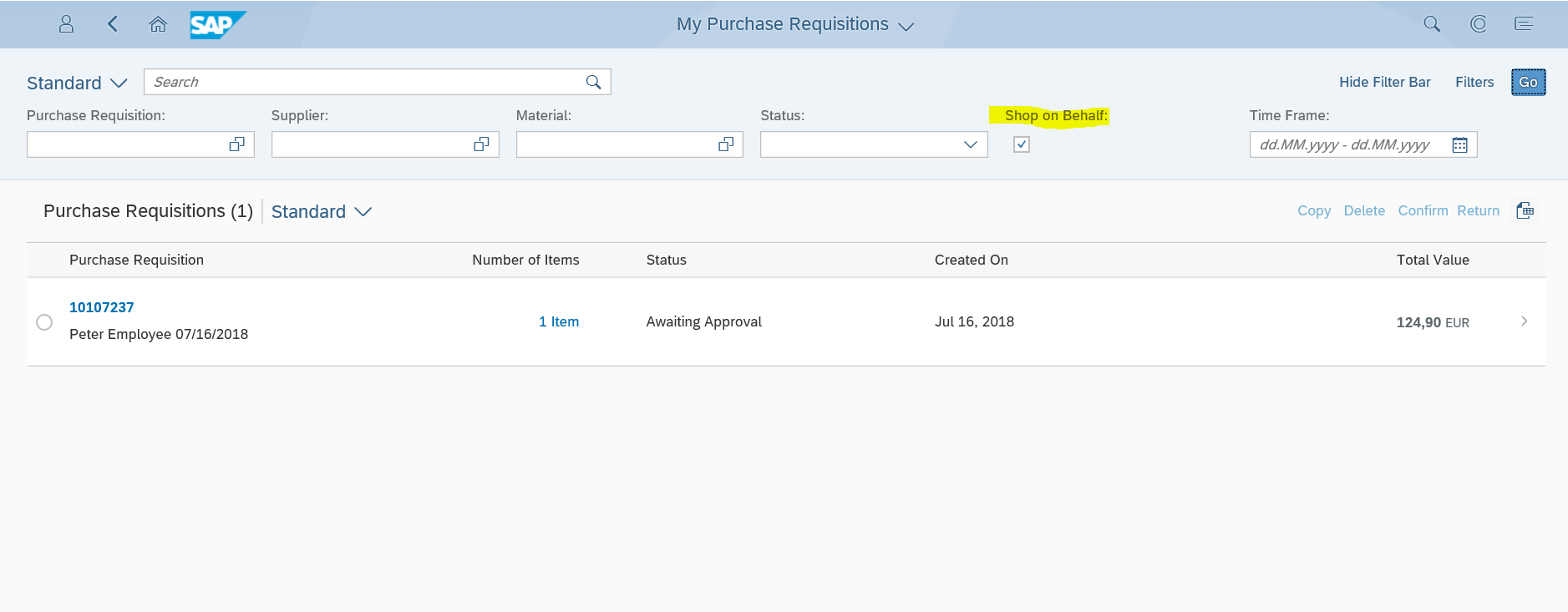Uncheck the Shop on Behalf checkbox
1568x612 pixels.
tap(1021, 144)
